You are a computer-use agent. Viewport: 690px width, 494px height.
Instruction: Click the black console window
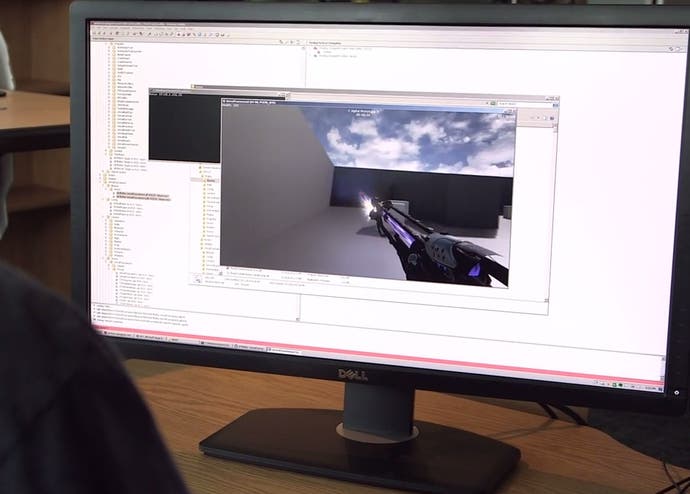point(184,128)
